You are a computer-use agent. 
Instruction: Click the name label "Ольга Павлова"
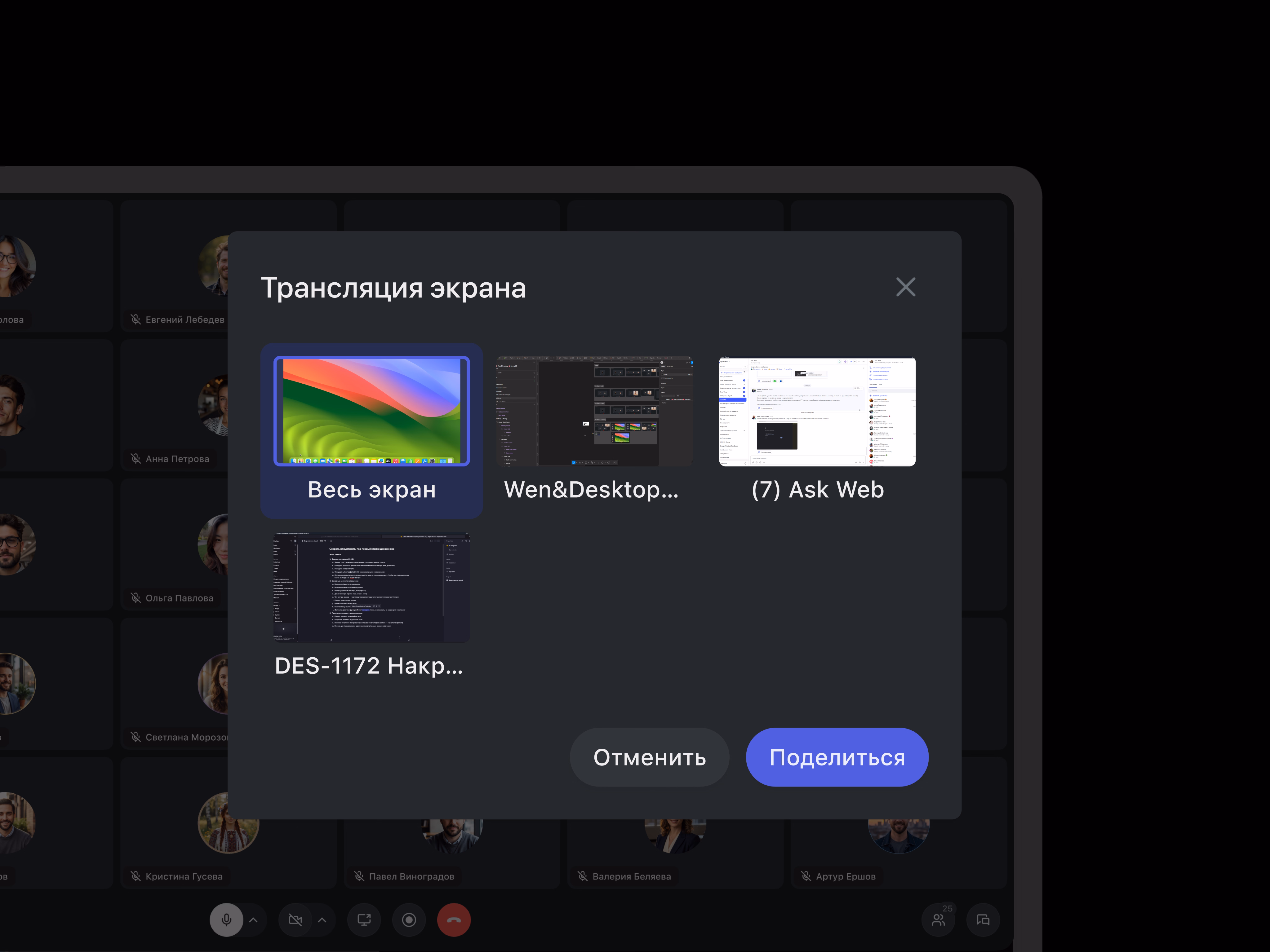pyautogui.click(x=179, y=598)
